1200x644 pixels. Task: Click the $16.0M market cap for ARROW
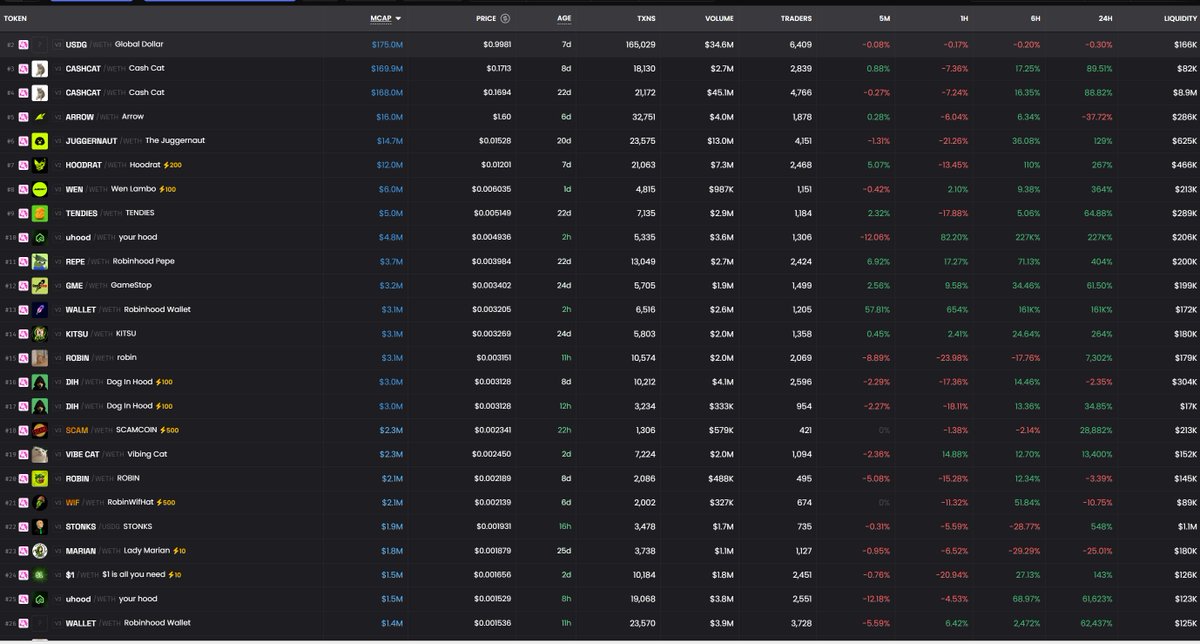pos(388,117)
